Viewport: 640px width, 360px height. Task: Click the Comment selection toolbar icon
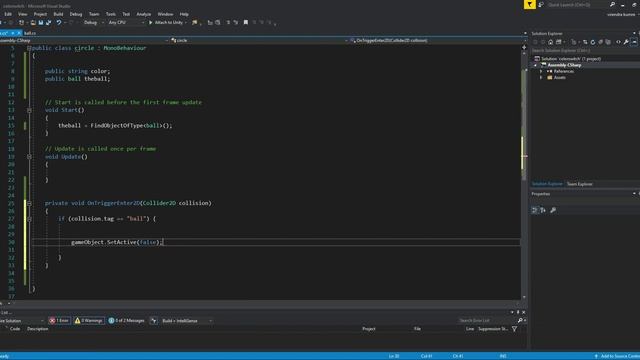228,22
